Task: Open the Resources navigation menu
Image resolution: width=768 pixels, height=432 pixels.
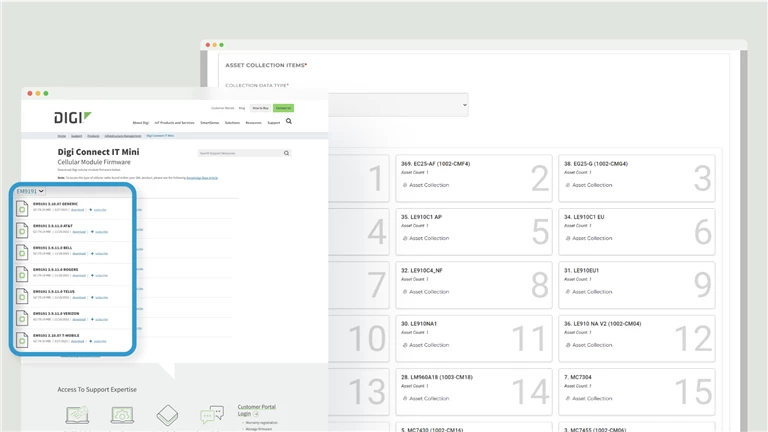Action: (253, 123)
